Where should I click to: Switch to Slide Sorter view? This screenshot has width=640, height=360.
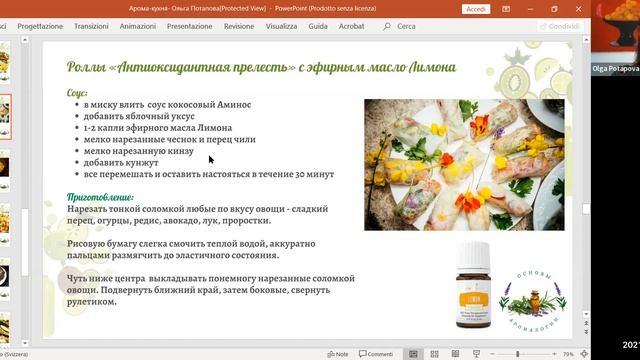tap(434, 354)
